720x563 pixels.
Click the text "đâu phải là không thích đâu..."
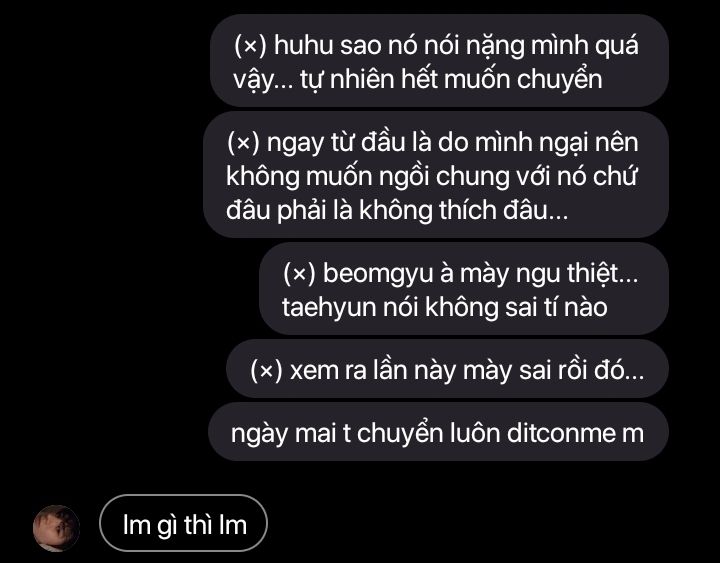click(397, 211)
